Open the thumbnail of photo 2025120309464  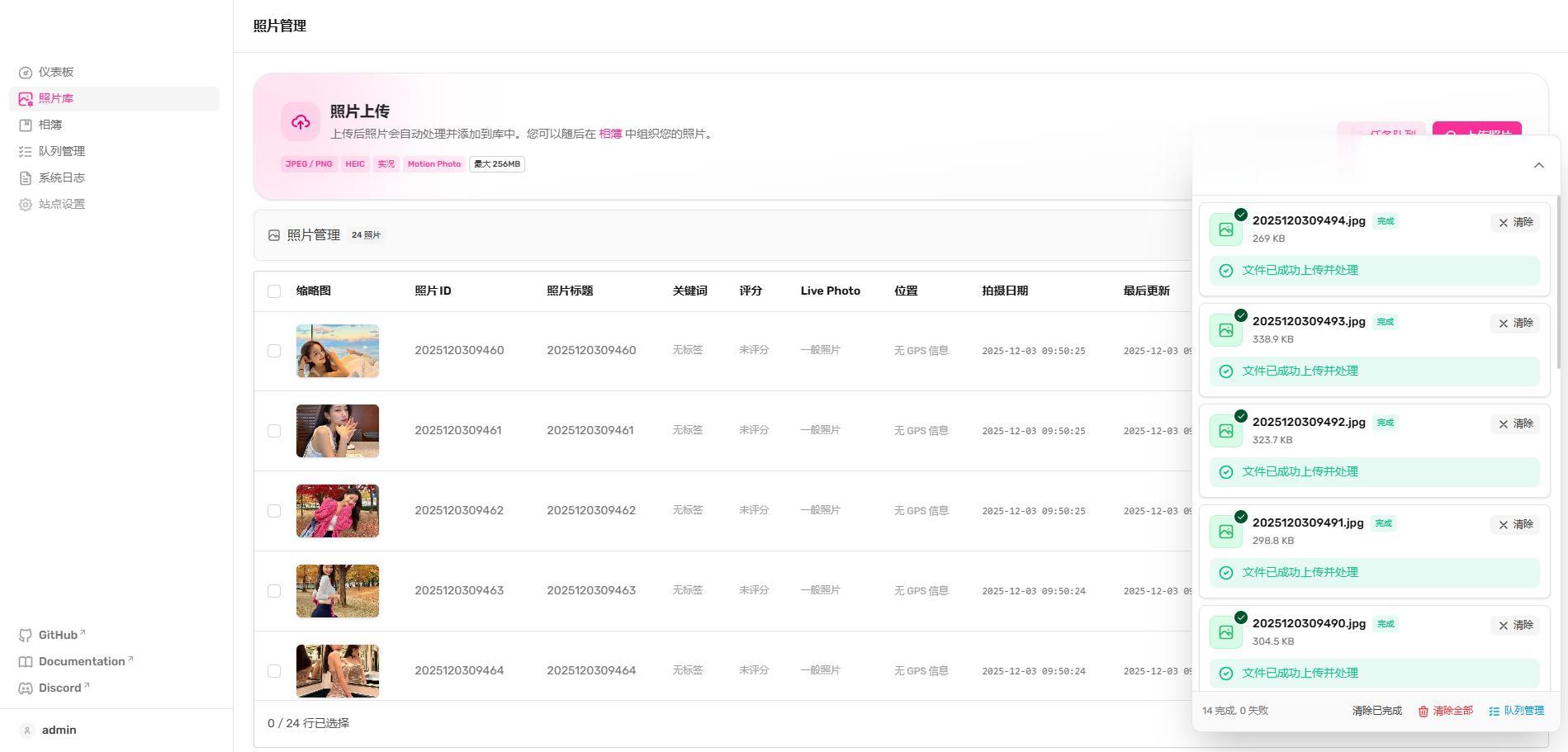(x=338, y=671)
